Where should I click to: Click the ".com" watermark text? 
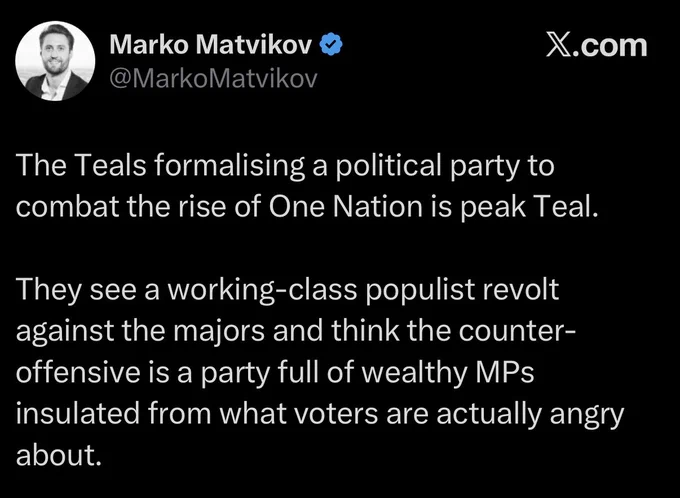[x=609, y=45]
